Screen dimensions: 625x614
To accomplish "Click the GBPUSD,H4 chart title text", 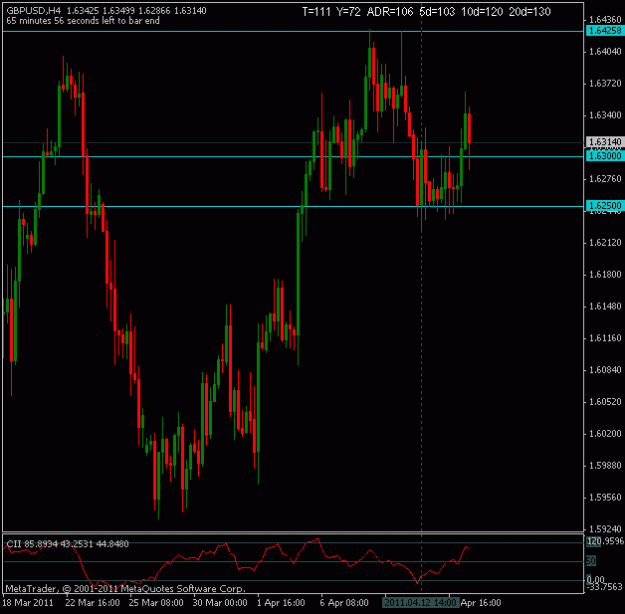I will [x=33, y=11].
